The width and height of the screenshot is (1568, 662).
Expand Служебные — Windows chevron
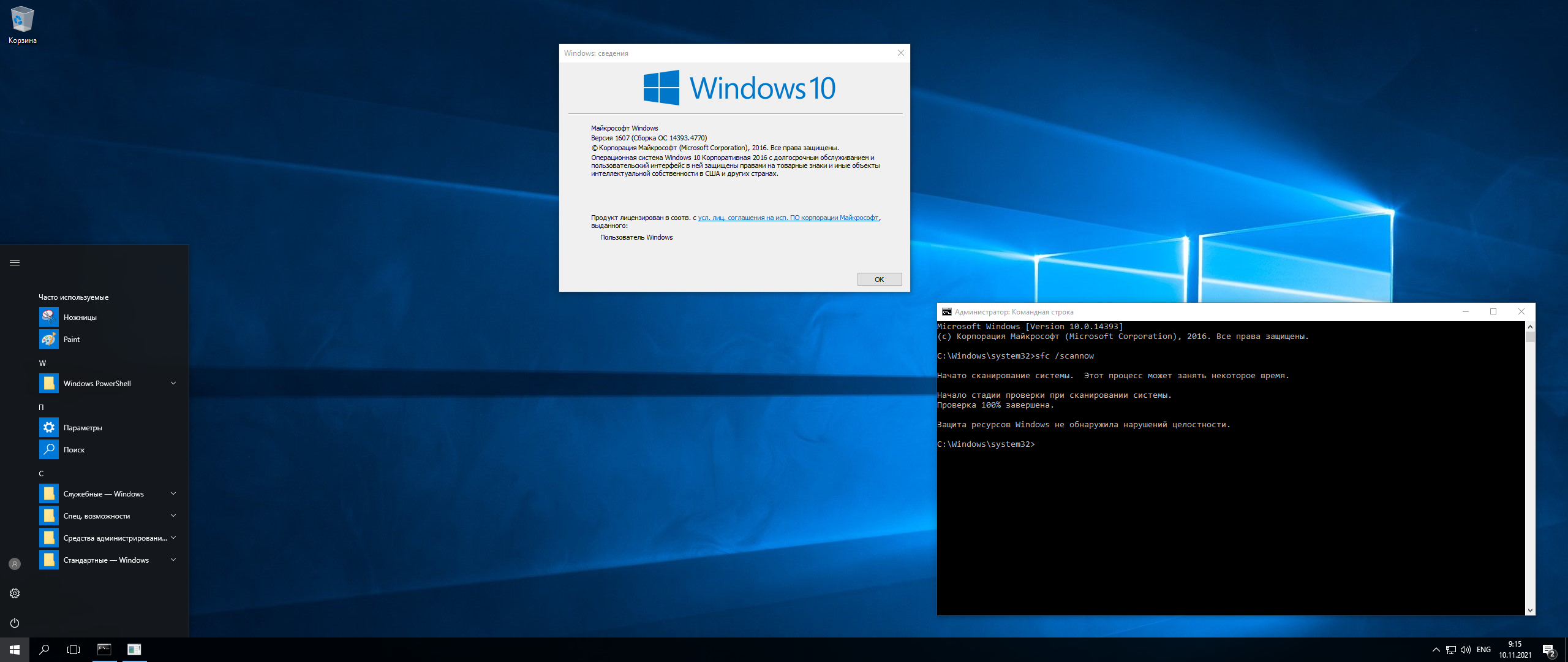click(x=173, y=493)
